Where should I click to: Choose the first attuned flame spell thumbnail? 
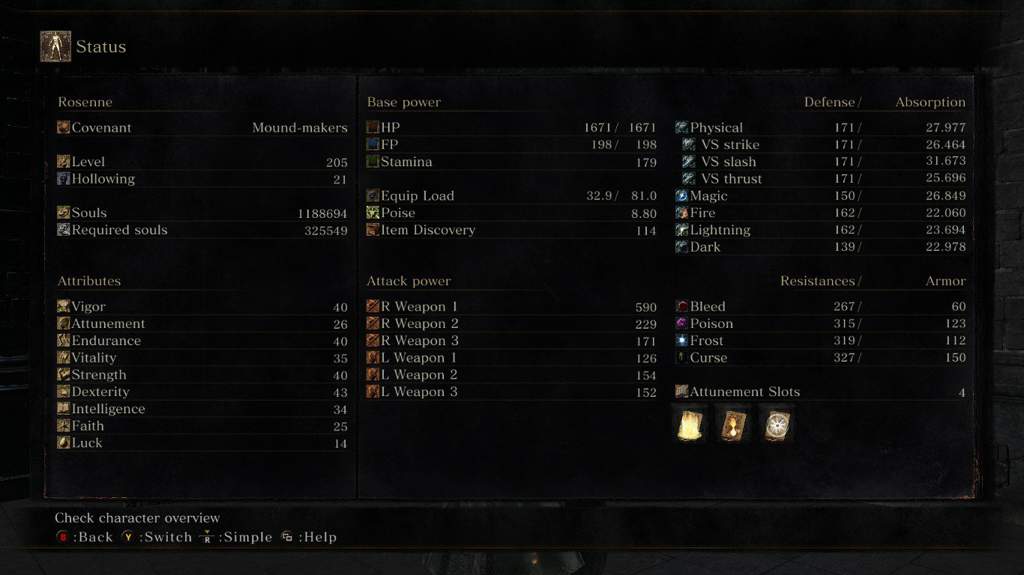690,425
